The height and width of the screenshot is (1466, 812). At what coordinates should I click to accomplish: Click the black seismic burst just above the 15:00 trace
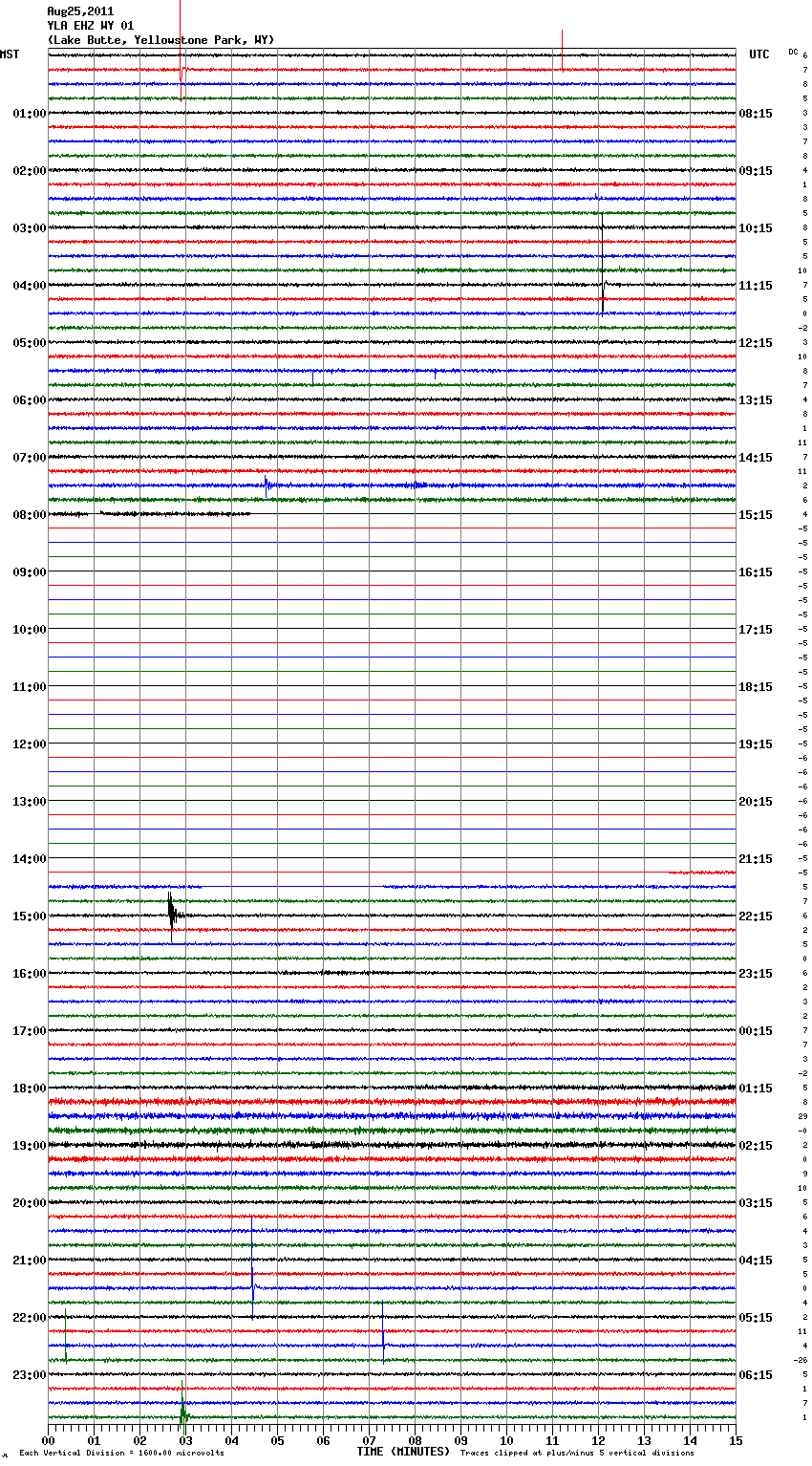click(171, 911)
